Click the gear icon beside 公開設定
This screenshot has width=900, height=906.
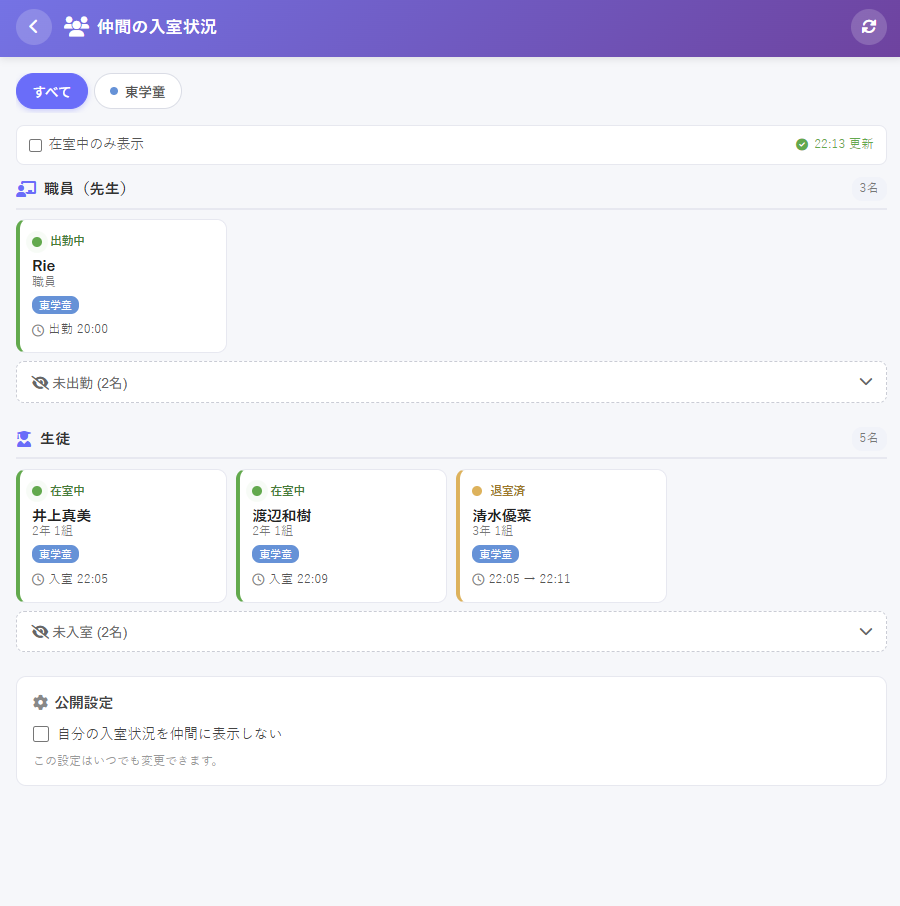click(x=40, y=703)
